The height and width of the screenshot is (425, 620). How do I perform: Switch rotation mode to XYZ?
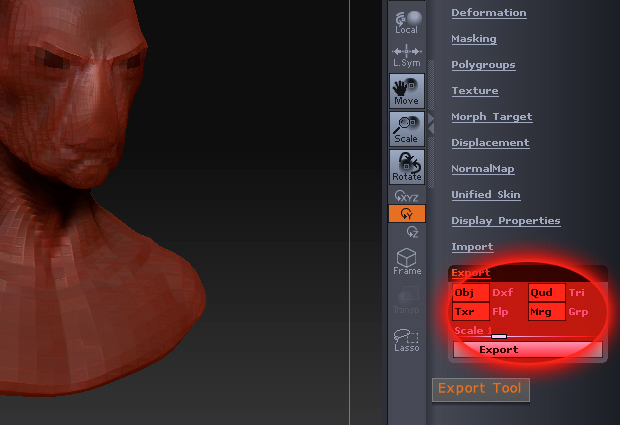coord(406,197)
